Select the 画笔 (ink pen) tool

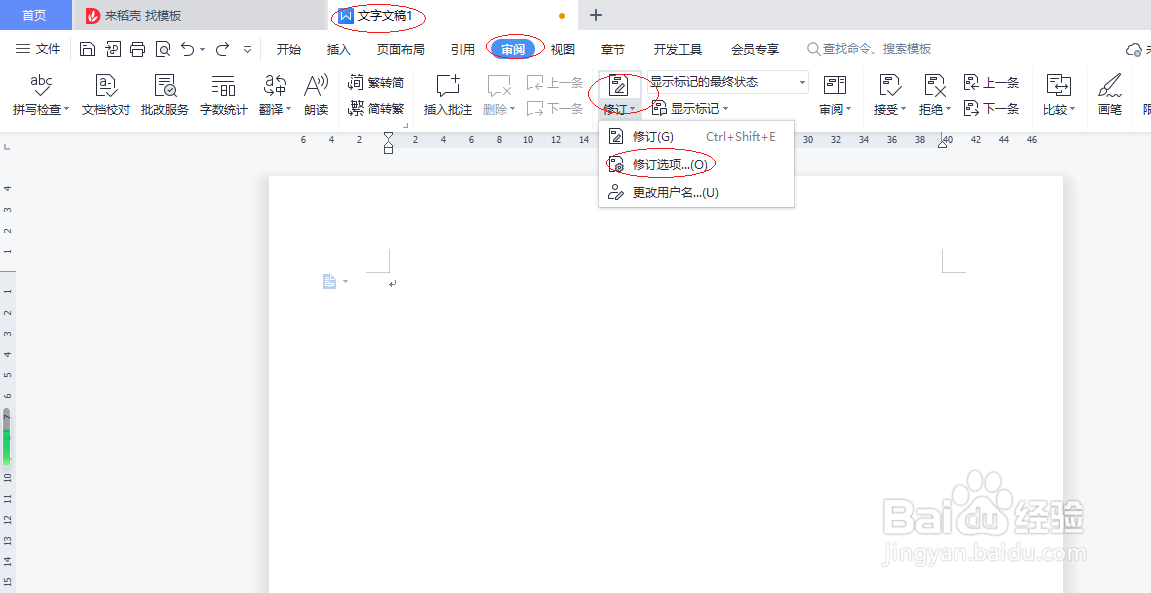pos(1110,93)
